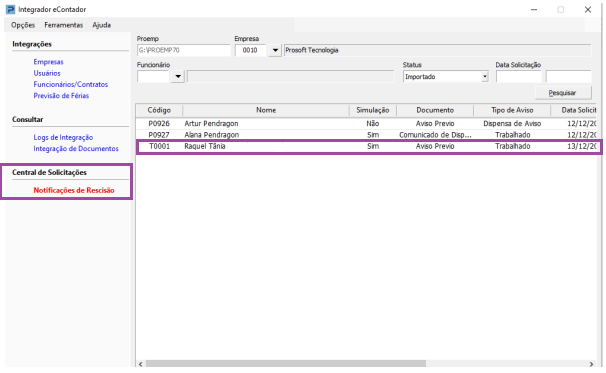
Task: Sort by the Documento column header
Action: (435, 110)
